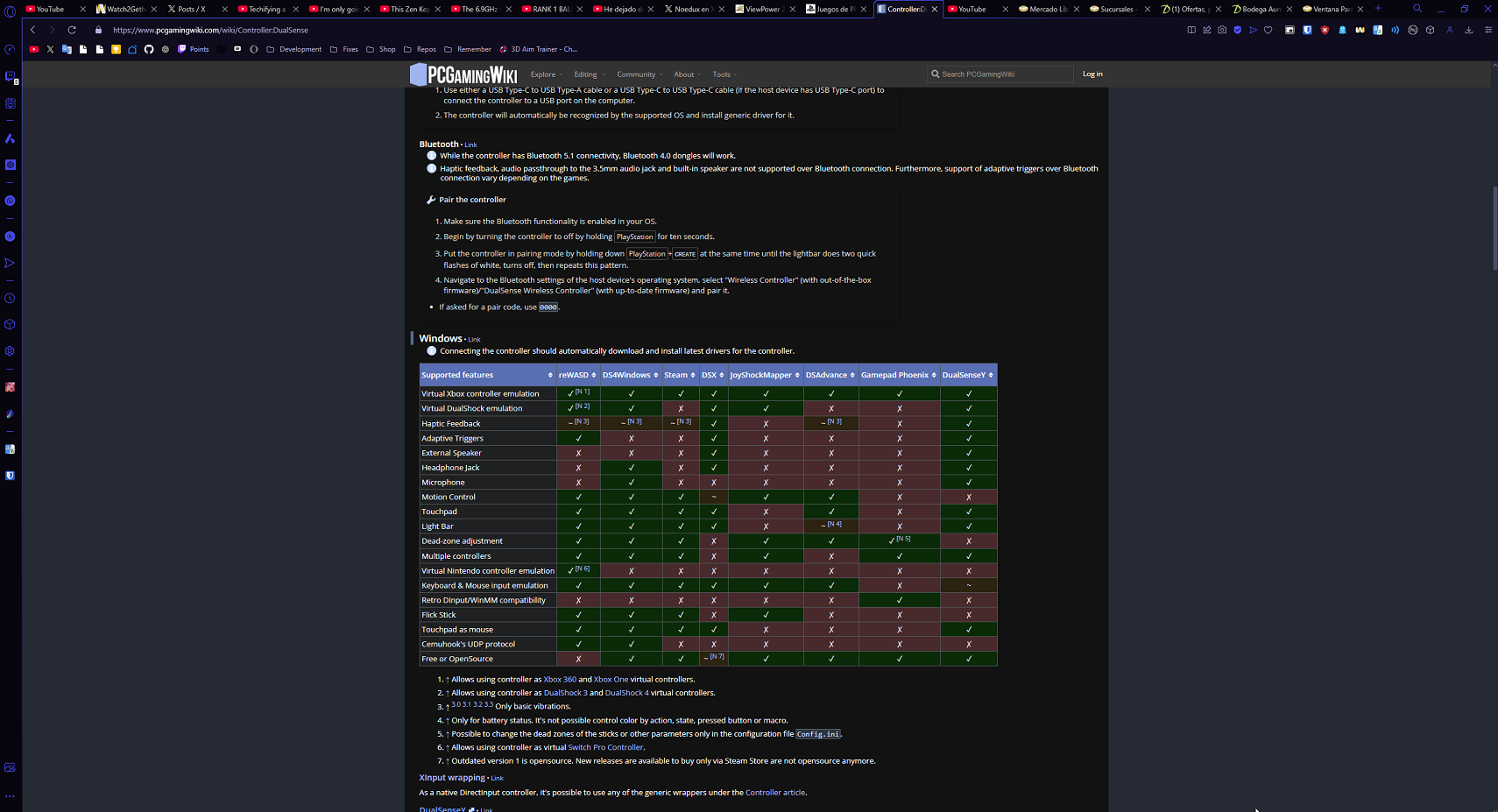The height and width of the screenshot is (812, 1498).
Task: Open the Opera main menu icon
Action: point(11,11)
